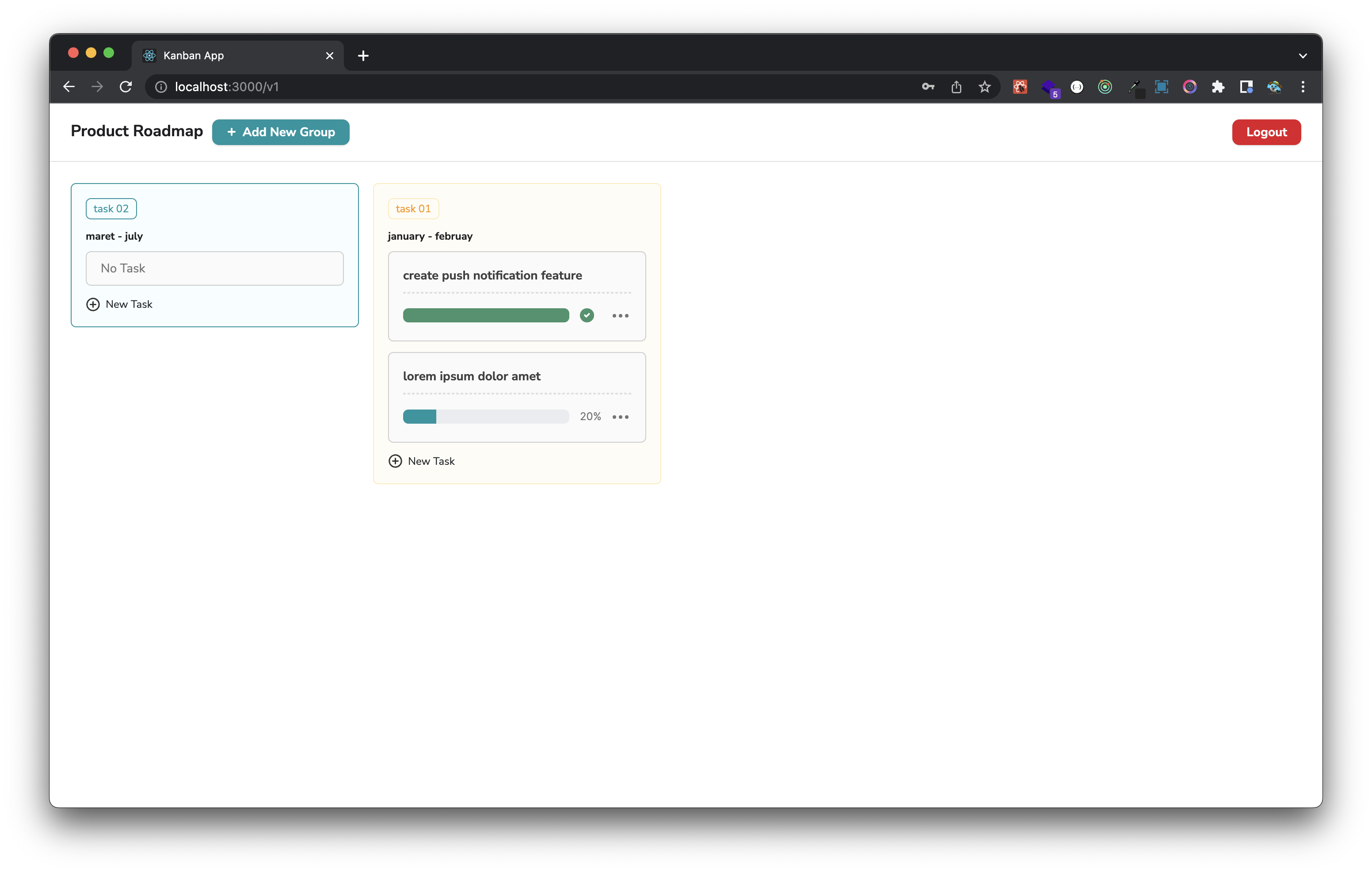Screen dimensions: 1372x873
Task: Open a new browser tab
Action: coord(363,55)
